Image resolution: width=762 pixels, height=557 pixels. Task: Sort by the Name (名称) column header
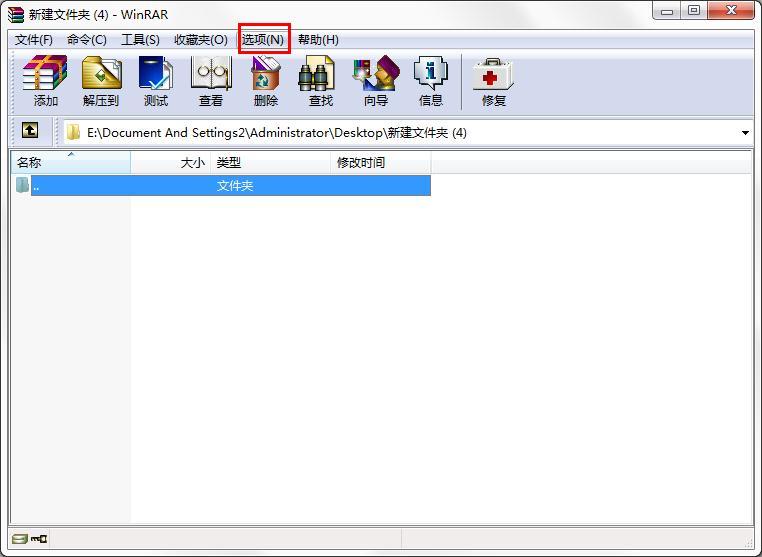pyautogui.click(x=70, y=162)
